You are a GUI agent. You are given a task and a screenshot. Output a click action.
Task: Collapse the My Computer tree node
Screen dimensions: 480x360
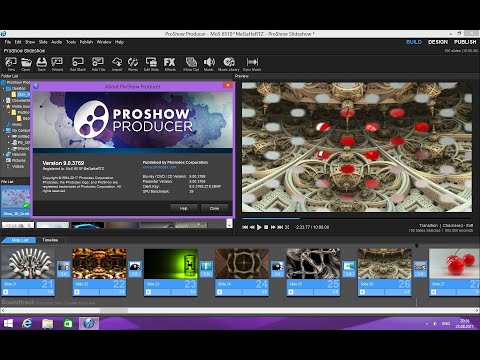4,130
